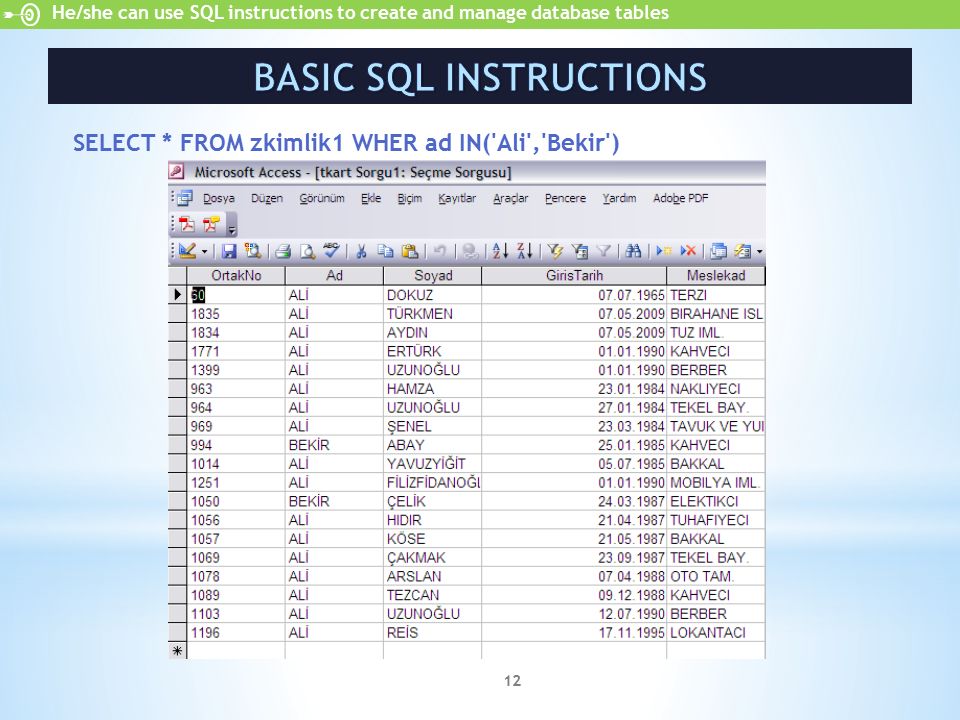Select the OrtakNo column header
The height and width of the screenshot is (720, 960).
click(x=236, y=276)
